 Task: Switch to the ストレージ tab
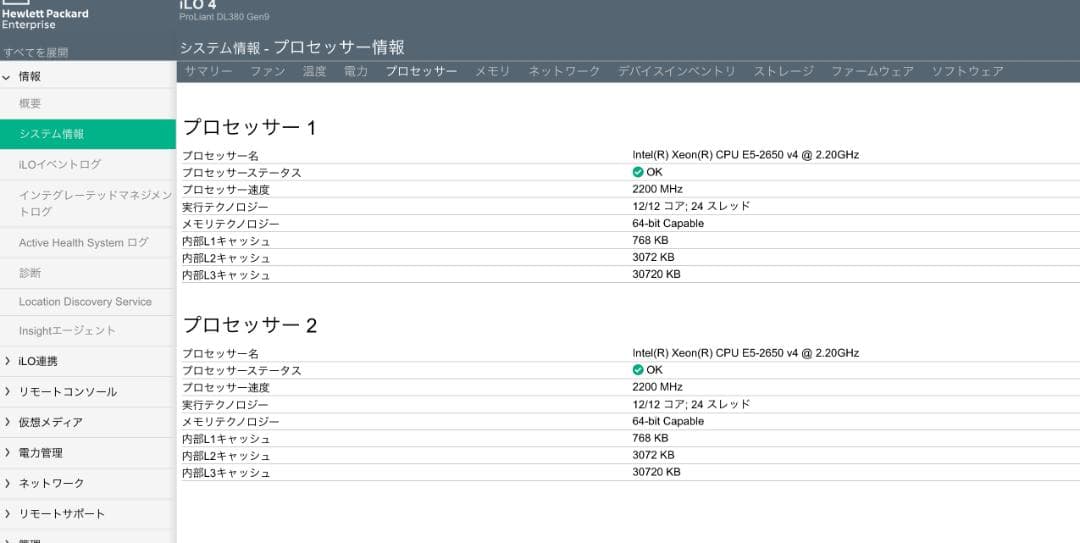(783, 71)
